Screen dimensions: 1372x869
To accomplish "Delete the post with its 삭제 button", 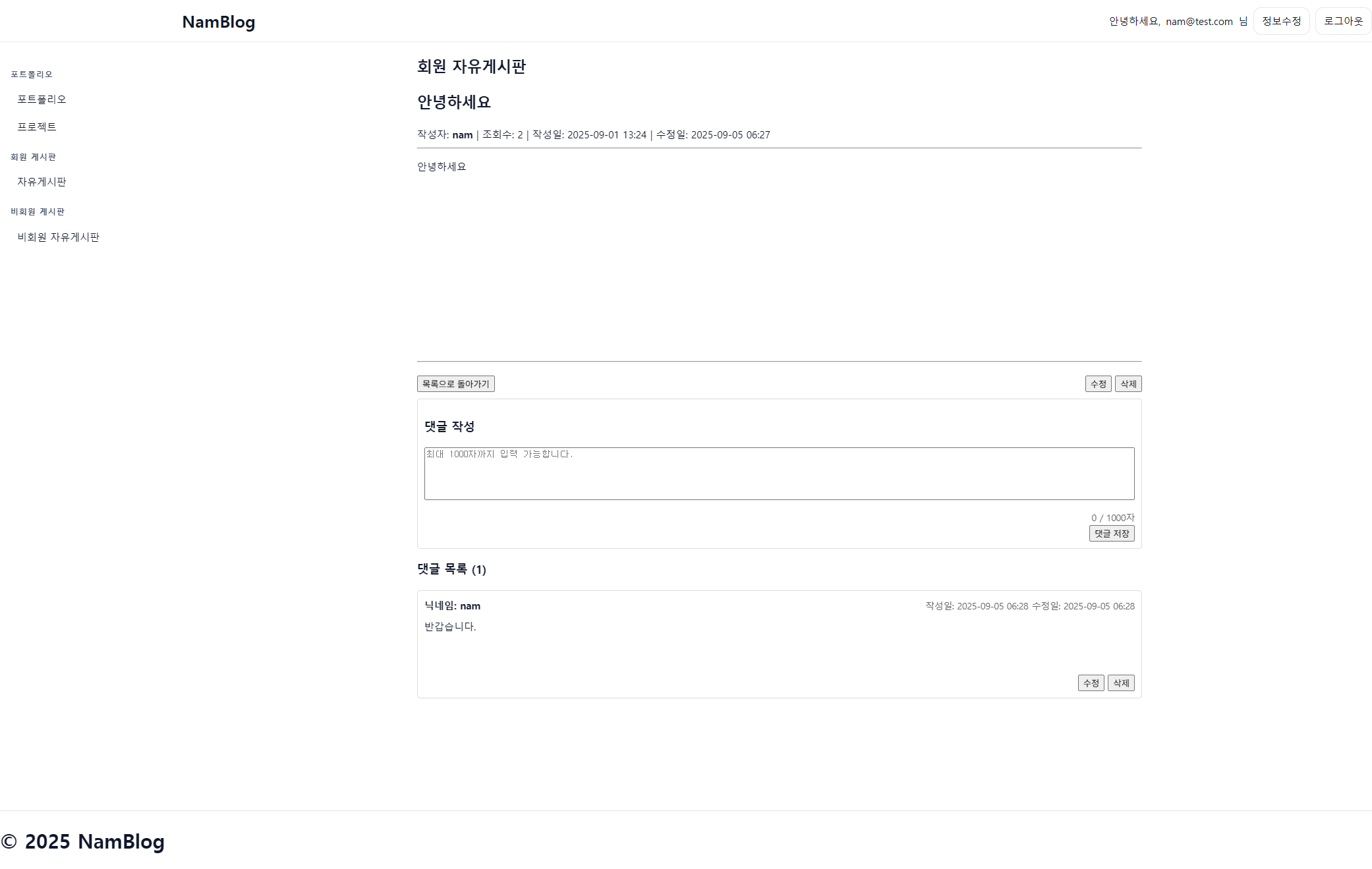I will point(1128,384).
